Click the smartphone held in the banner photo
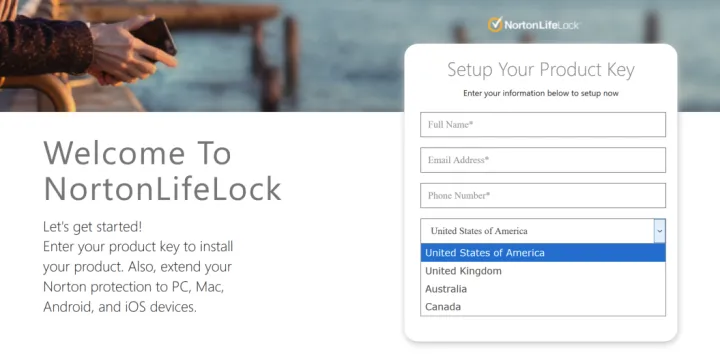The height and width of the screenshot is (361, 720). click(158, 39)
